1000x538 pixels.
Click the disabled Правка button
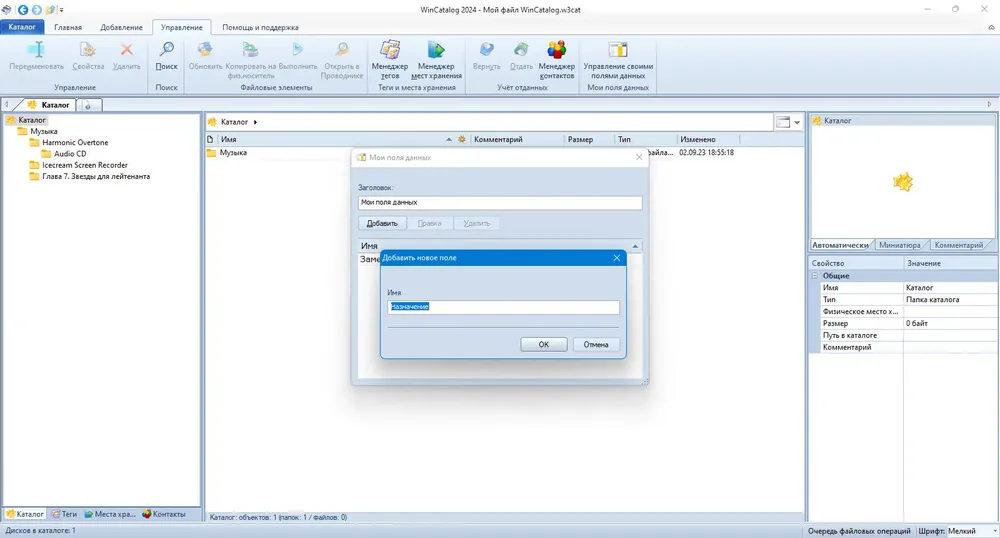point(429,223)
